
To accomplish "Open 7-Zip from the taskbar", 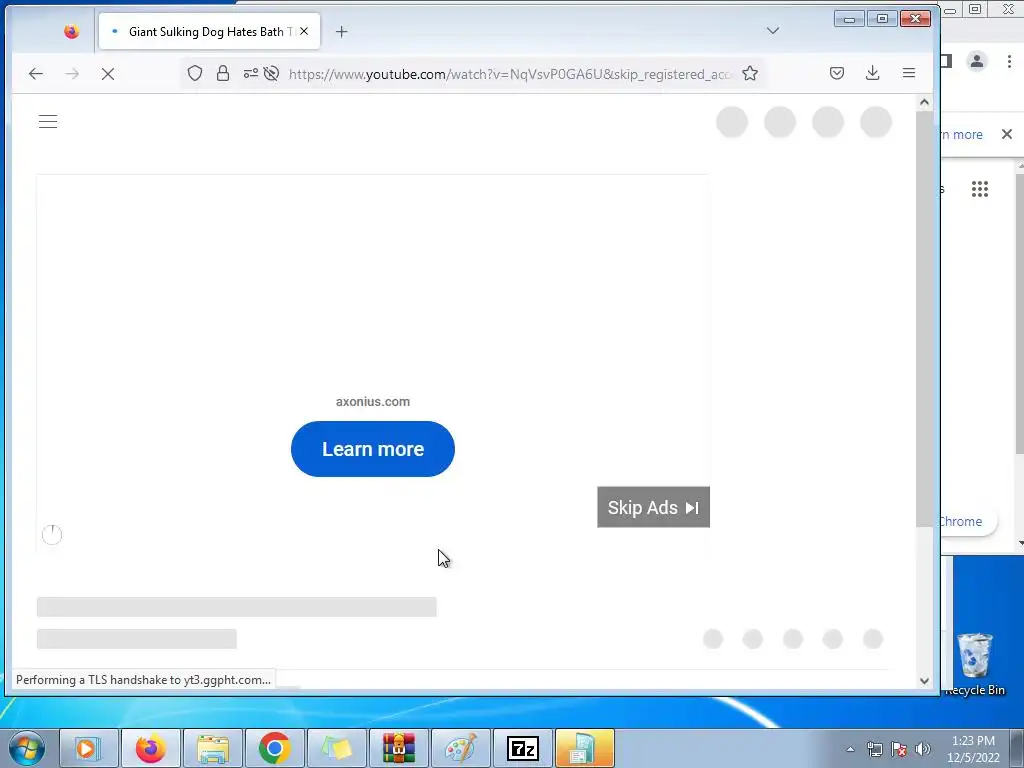I will [x=522, y=748].
